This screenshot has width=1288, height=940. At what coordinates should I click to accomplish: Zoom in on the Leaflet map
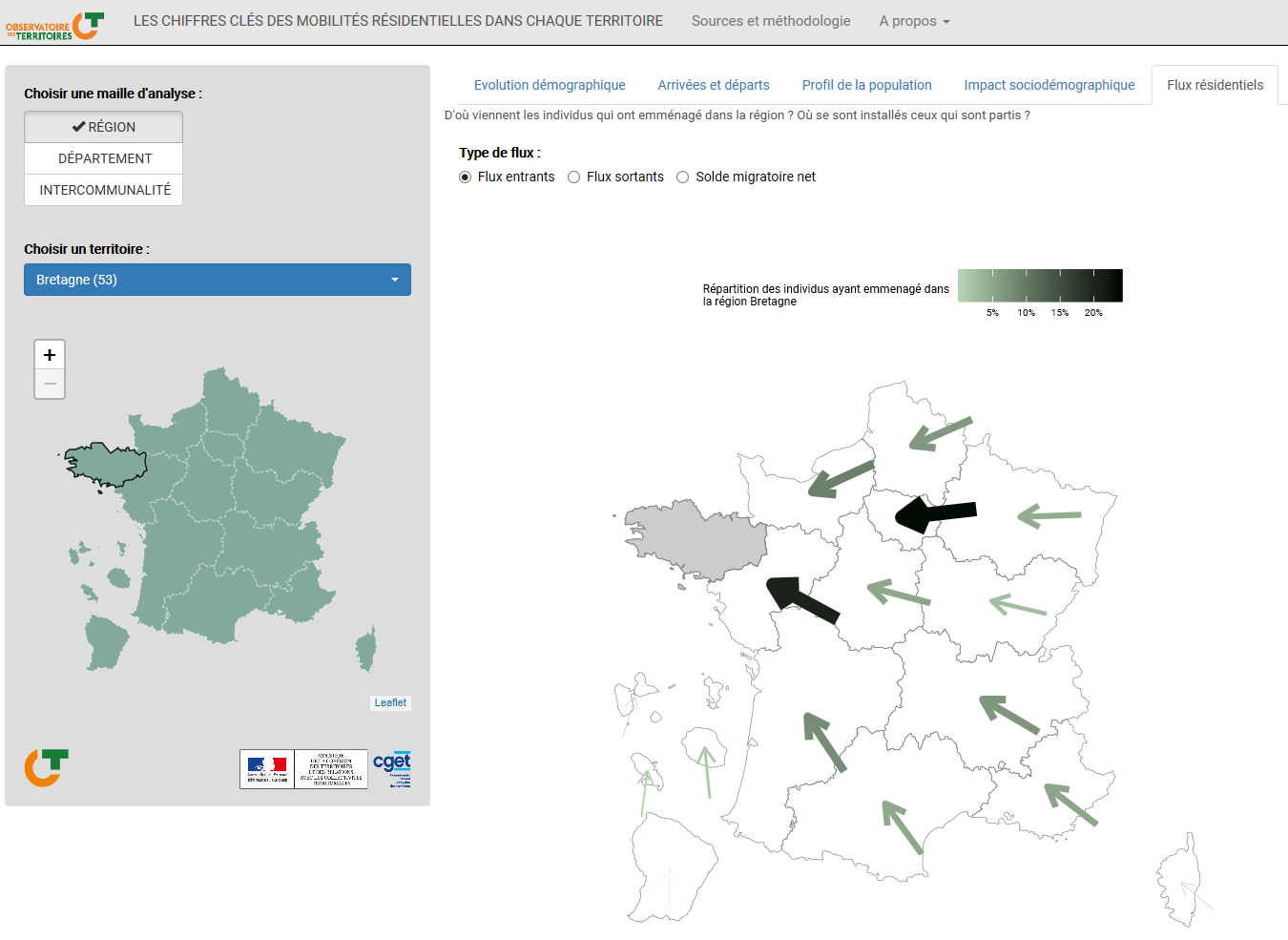(x=50, y=355)
